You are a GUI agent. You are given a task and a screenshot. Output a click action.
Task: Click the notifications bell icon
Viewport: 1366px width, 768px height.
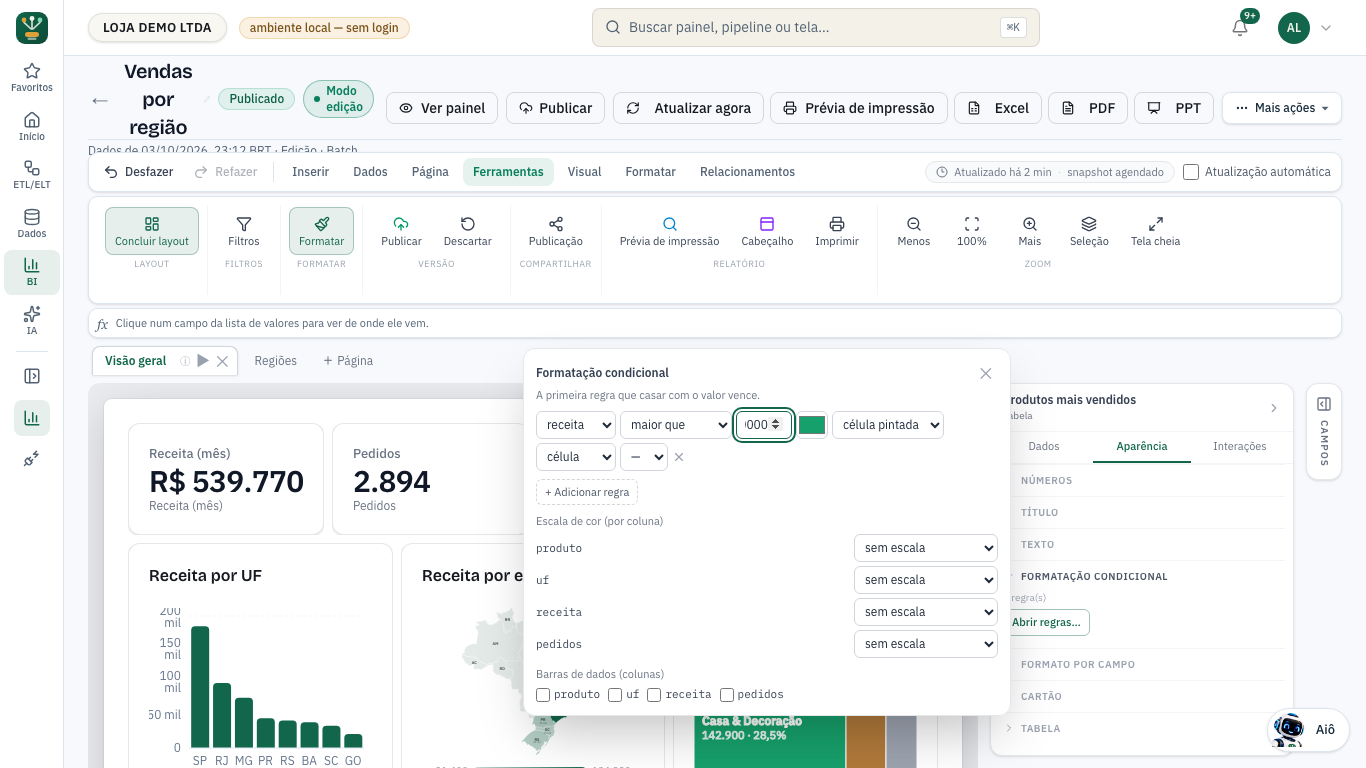click(x=1240, y=28)
